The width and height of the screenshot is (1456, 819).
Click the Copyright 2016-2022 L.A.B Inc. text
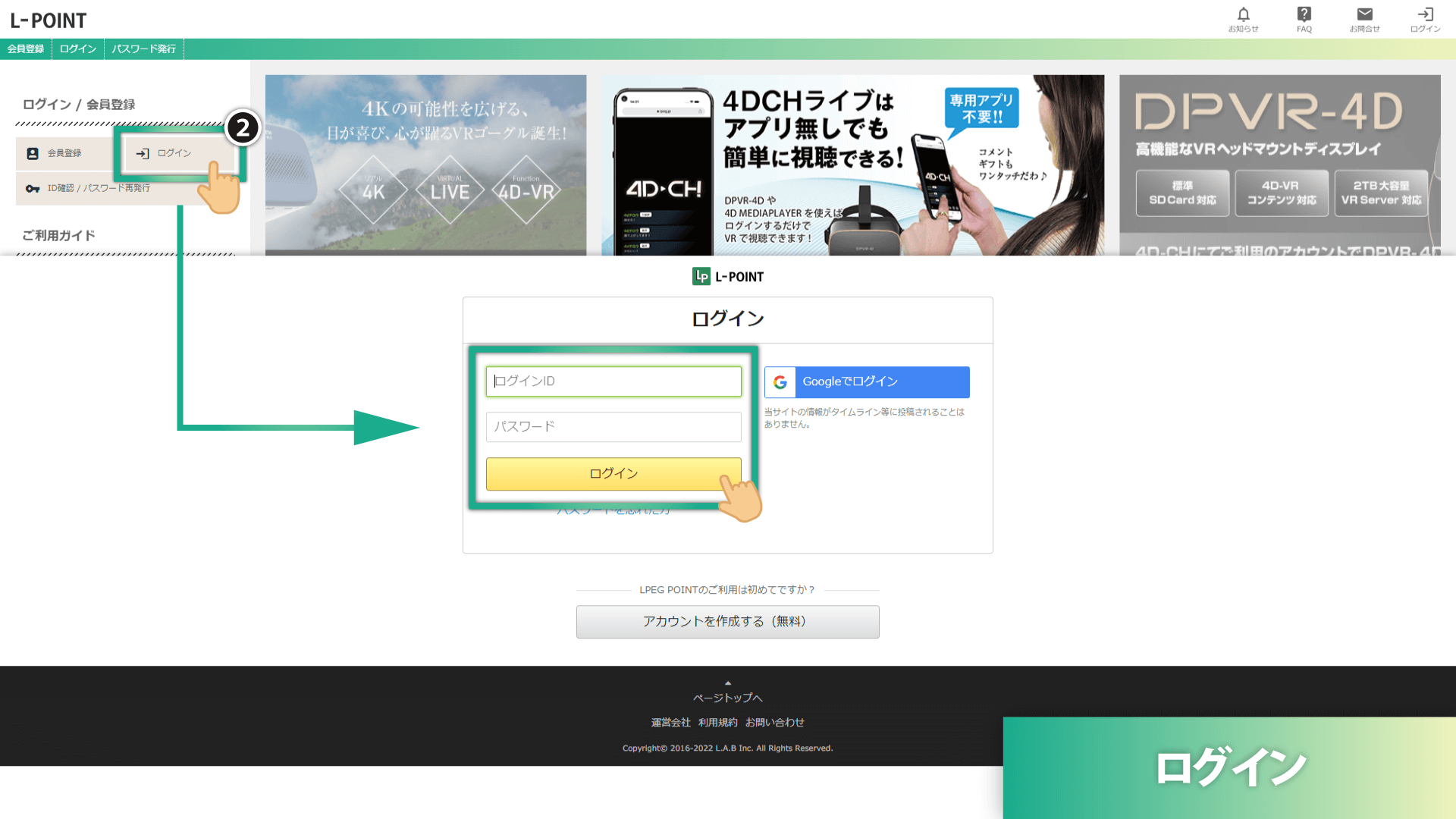tap(728, 748)
